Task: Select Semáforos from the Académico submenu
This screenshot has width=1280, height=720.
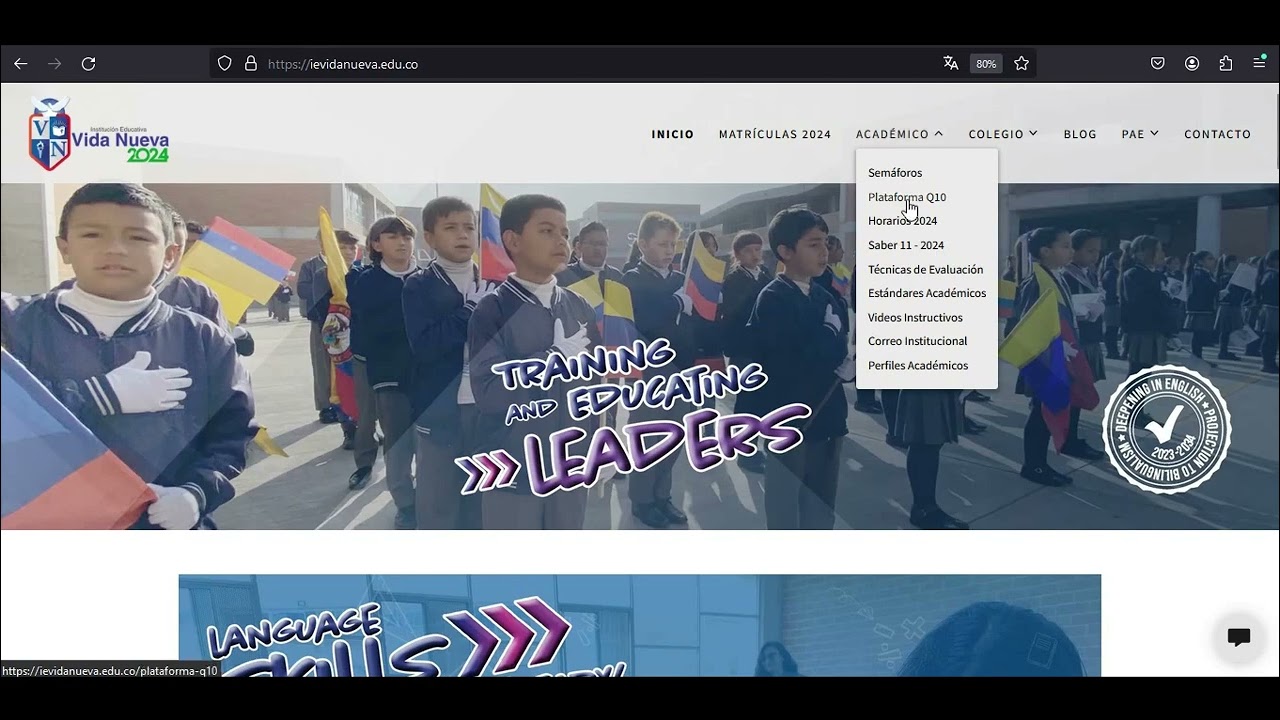Action: point(895,173)
